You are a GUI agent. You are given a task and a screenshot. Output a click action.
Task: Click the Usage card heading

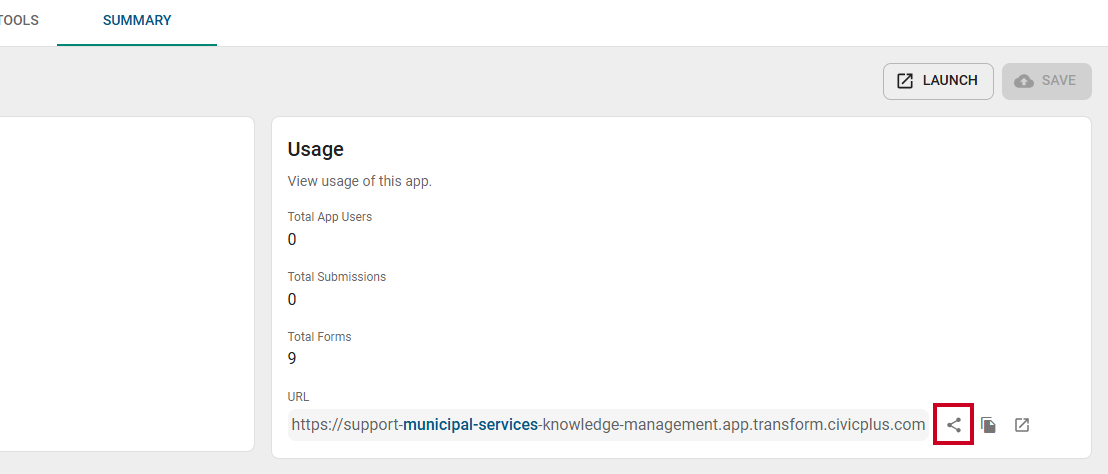[315, 149]
